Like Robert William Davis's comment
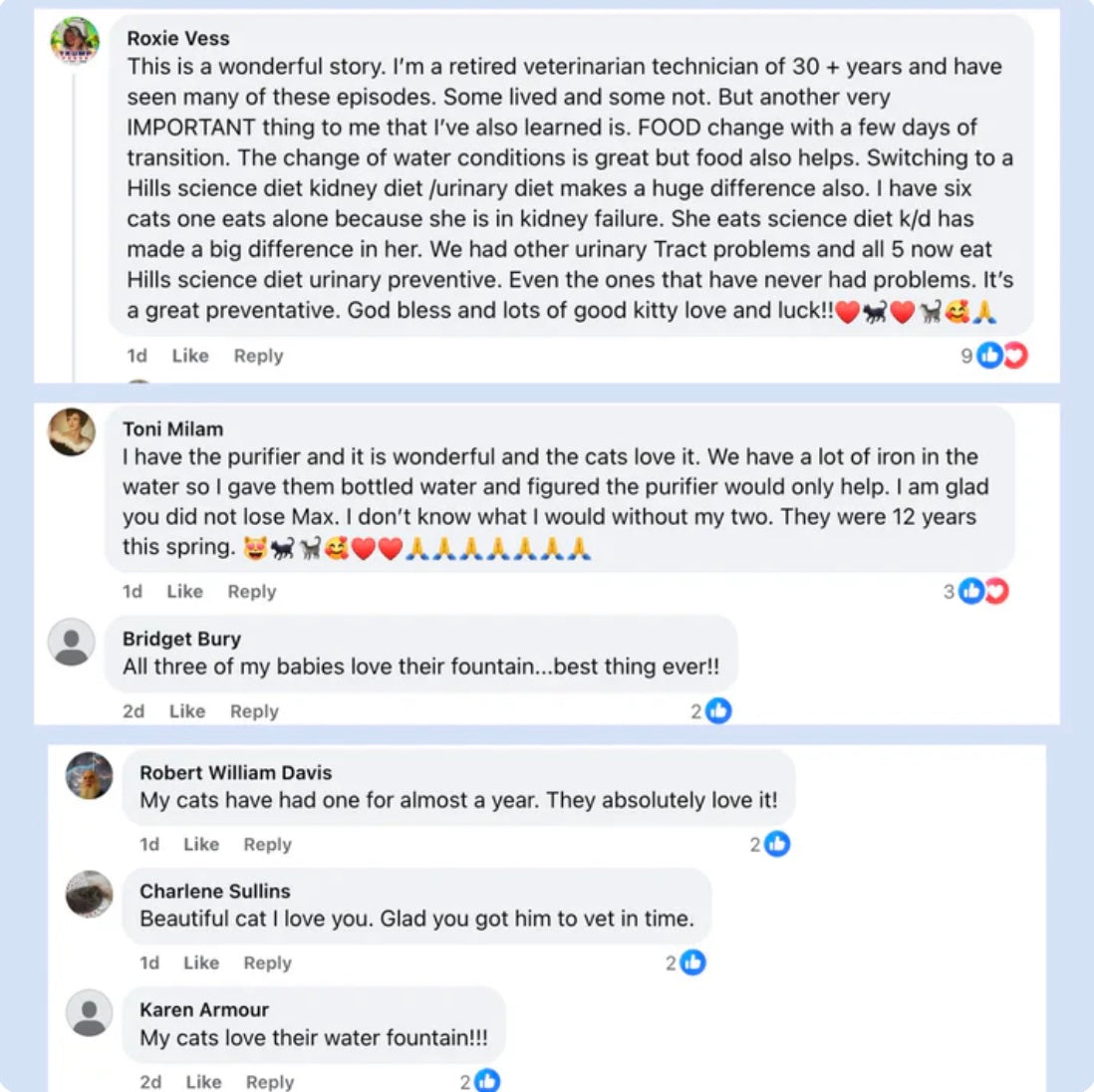Screen dimensions: 1094x1092 (x=201, y=844)
